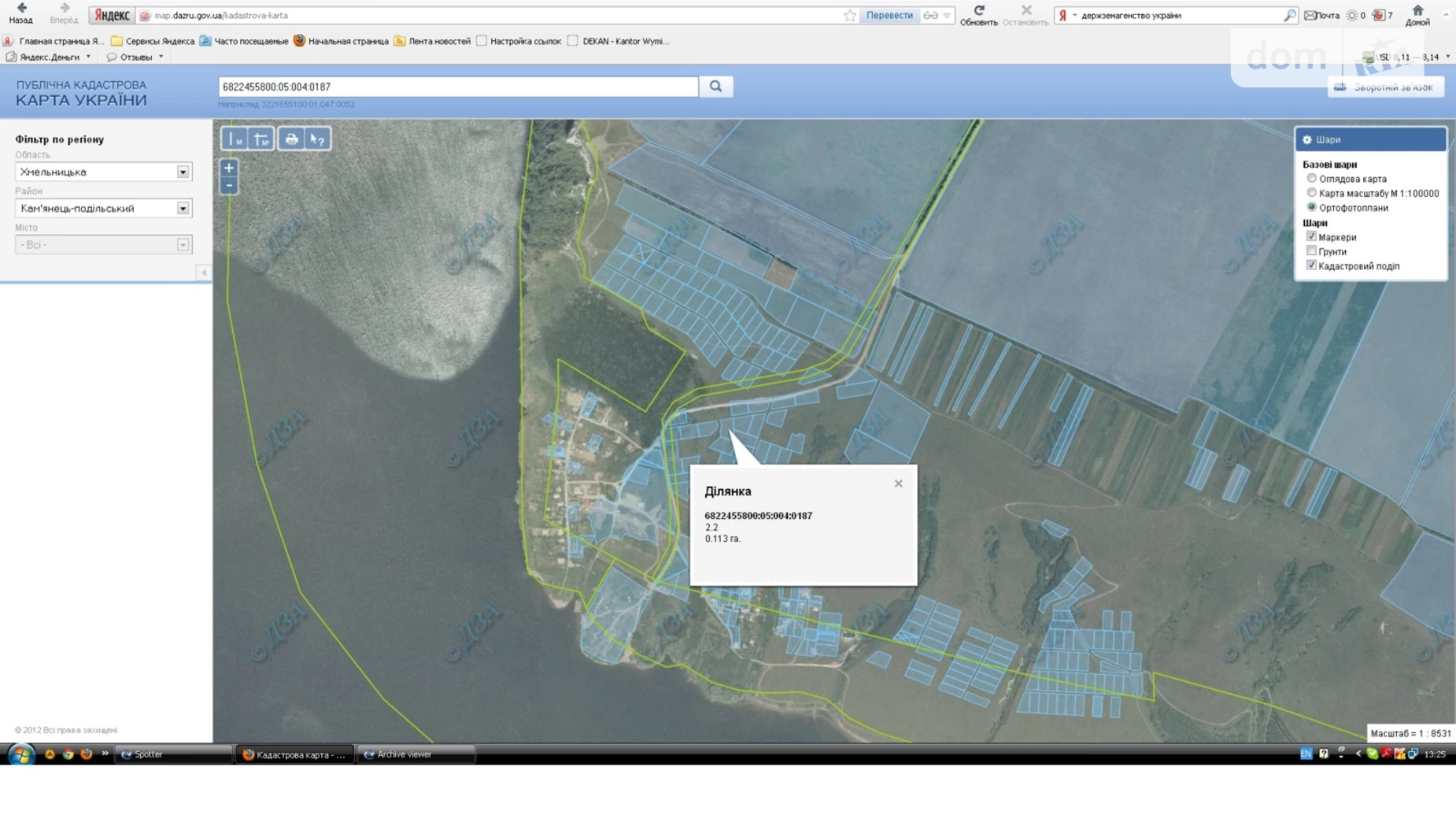Activate the parcel info pointer tool

pos(317,139)
